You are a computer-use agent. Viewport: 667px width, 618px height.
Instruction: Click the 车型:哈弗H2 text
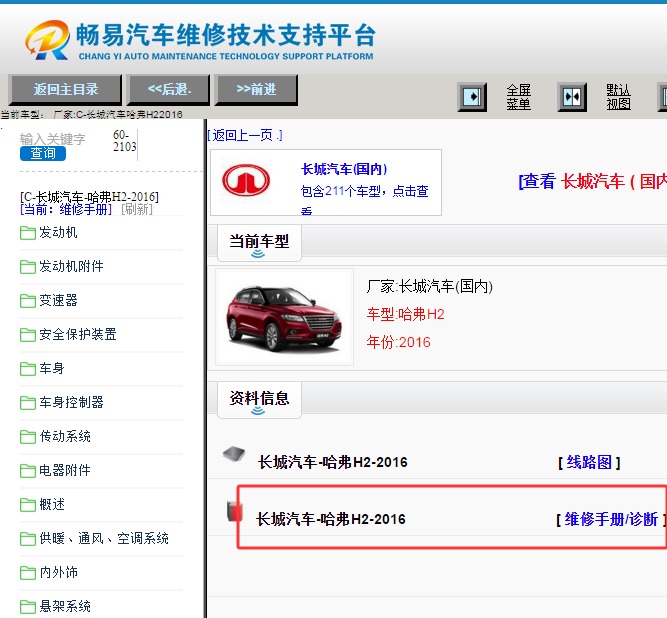(405, 314)
